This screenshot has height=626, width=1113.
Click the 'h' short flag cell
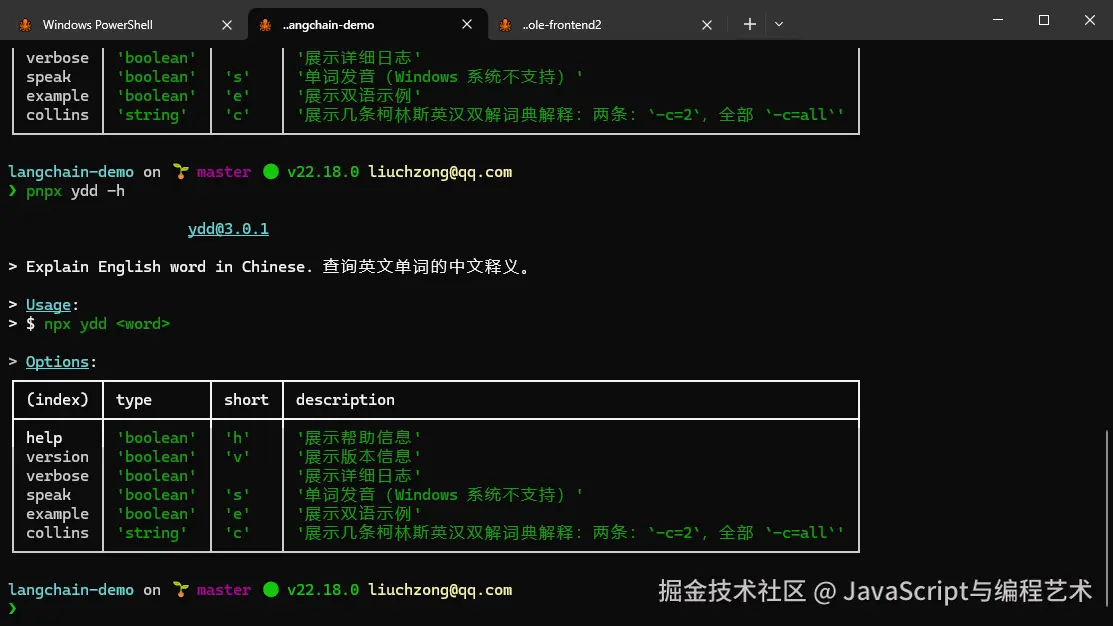click(x=237, y=438)
